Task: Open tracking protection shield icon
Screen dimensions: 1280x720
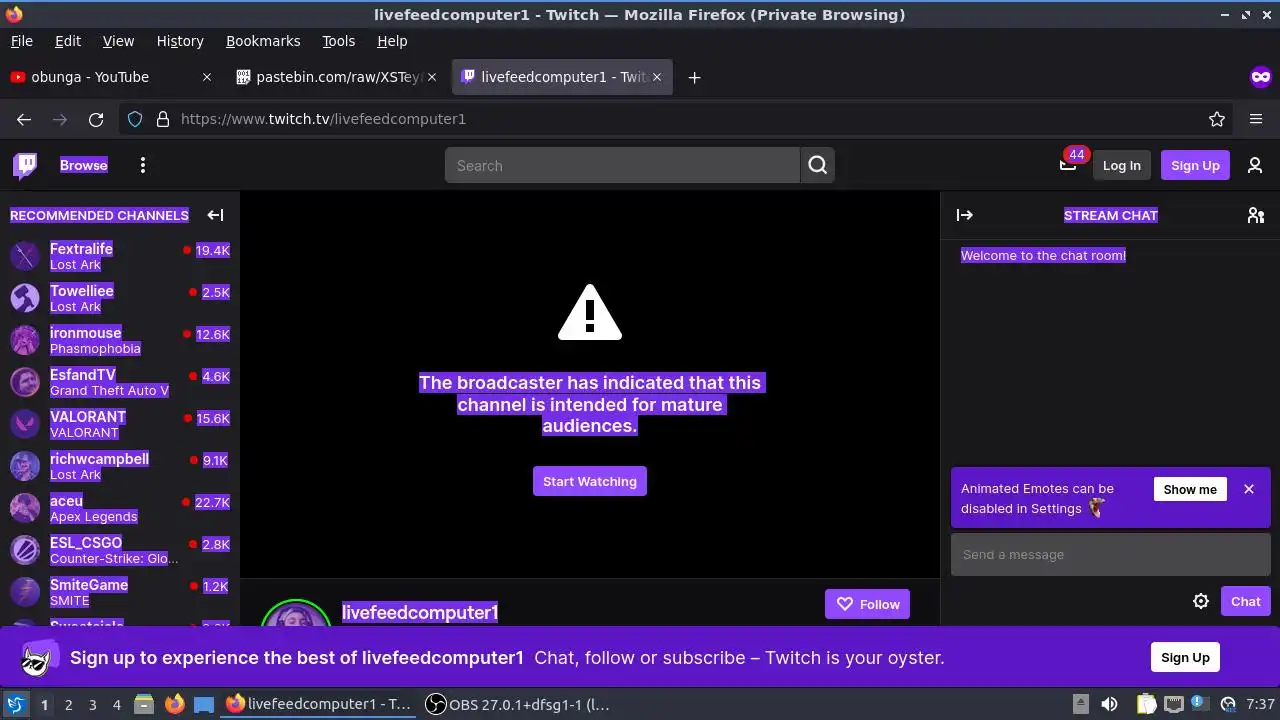Action: (x=135, y=119)
